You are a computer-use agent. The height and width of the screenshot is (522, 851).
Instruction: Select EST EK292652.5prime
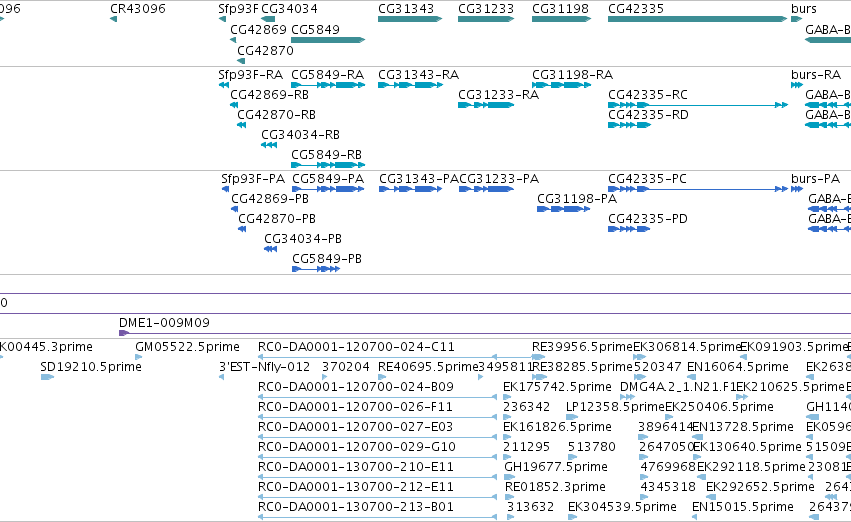(760, 487)
